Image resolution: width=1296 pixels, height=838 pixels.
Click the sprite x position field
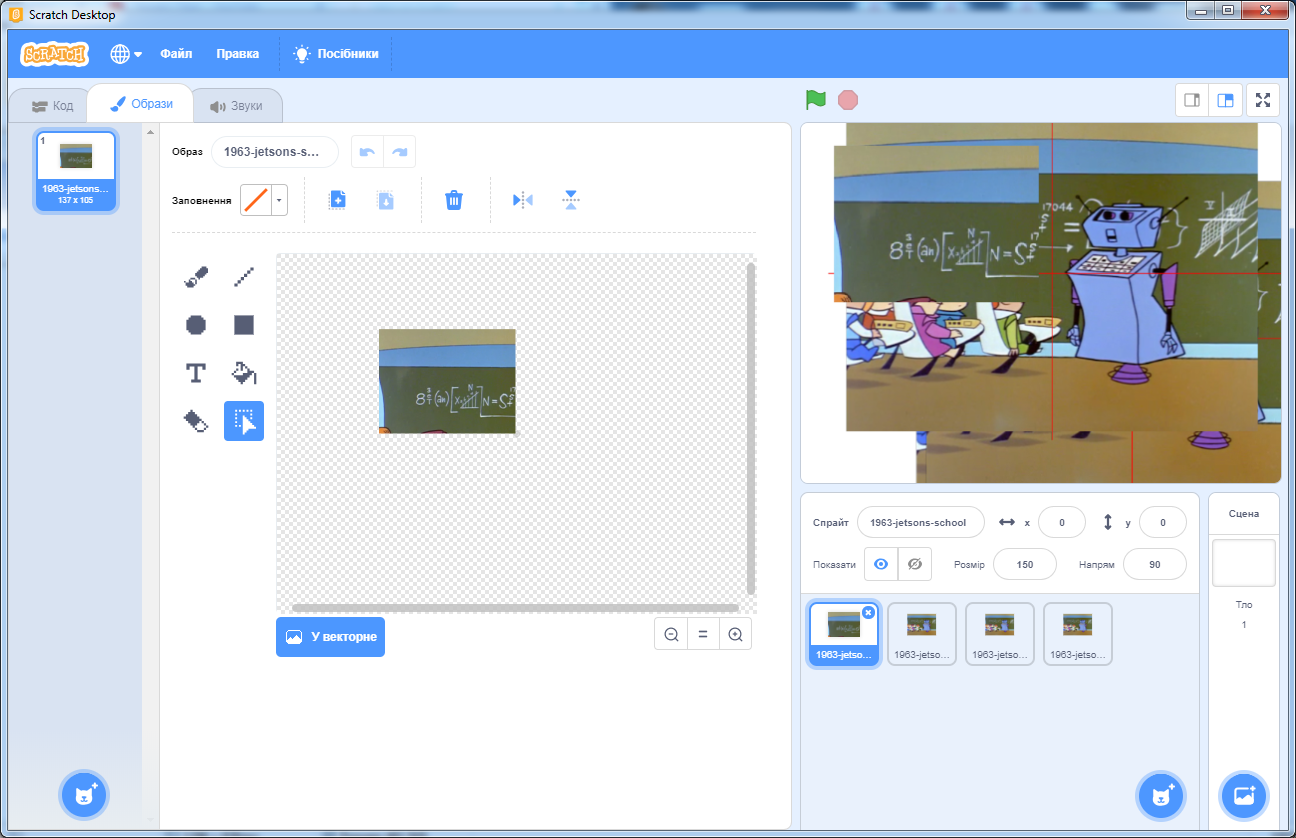click(1062, 522)
